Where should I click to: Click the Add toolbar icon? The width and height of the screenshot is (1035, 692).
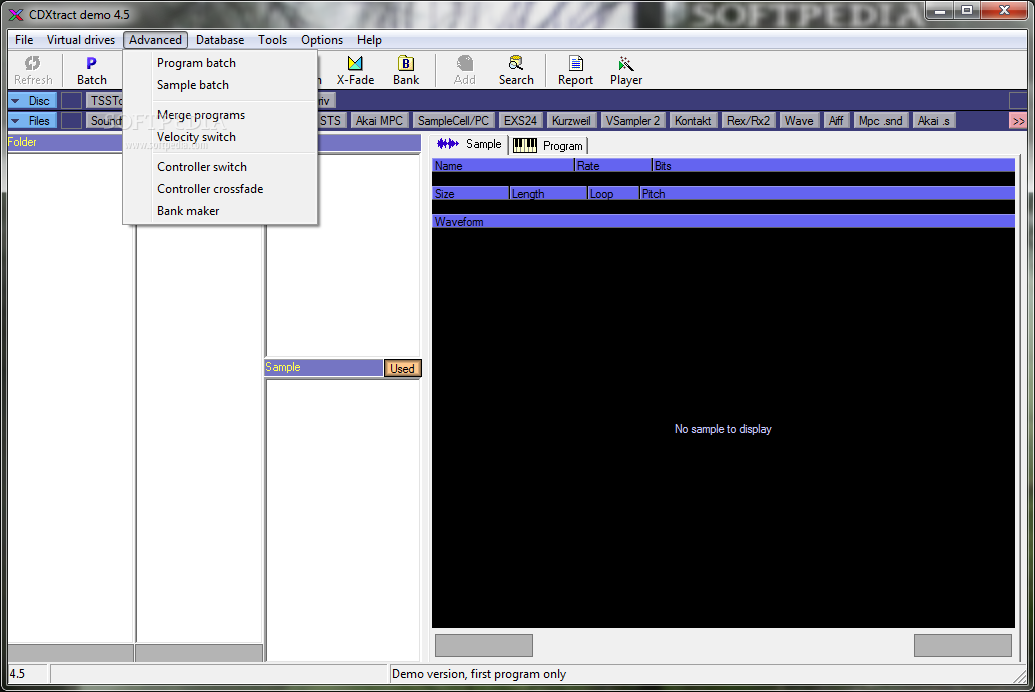[x=465, y=71]
